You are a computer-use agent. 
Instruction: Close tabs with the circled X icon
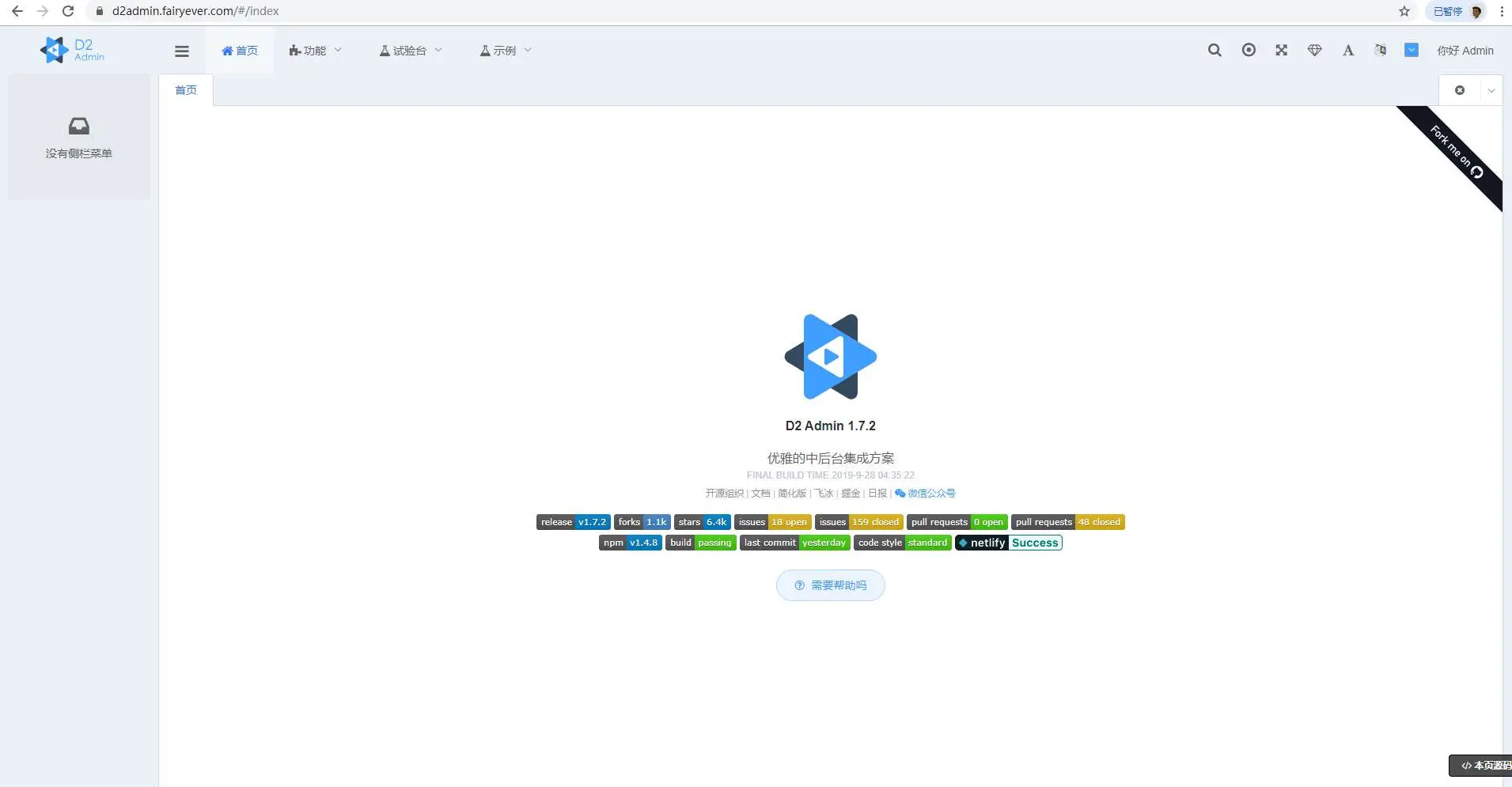[1460, 90]
